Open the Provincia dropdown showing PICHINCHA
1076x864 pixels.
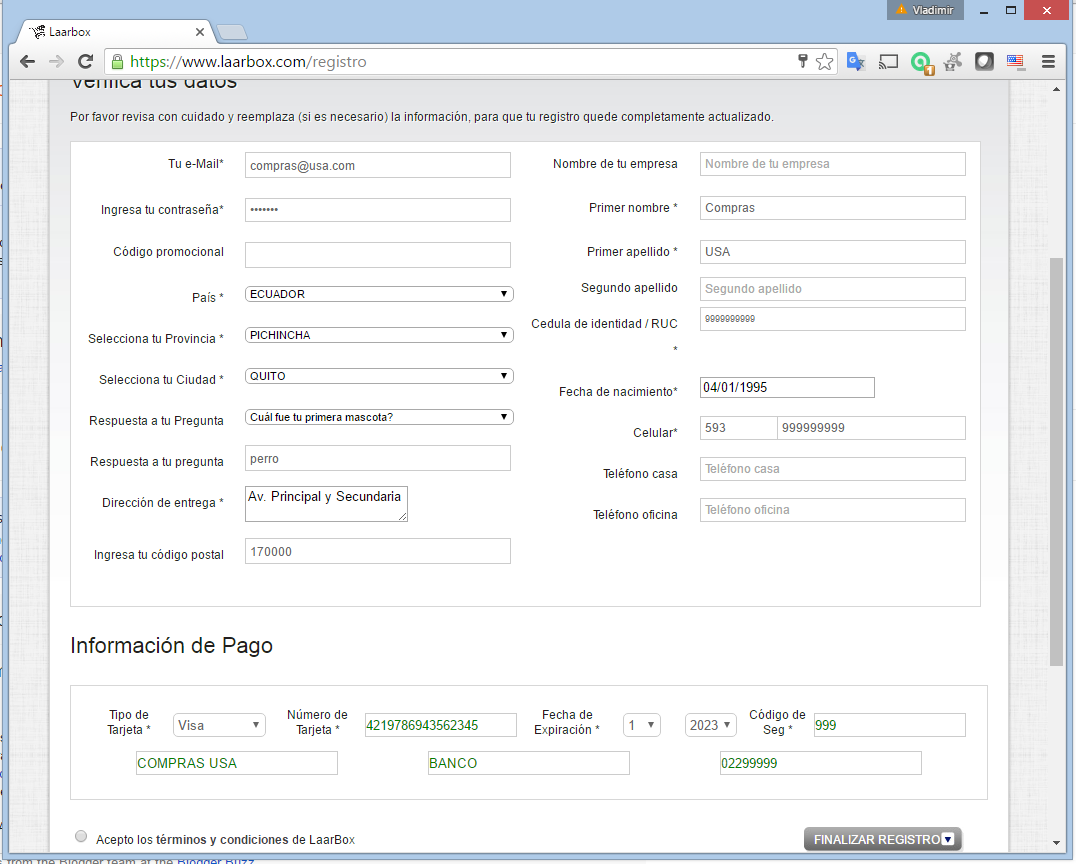tap(379, 335)
